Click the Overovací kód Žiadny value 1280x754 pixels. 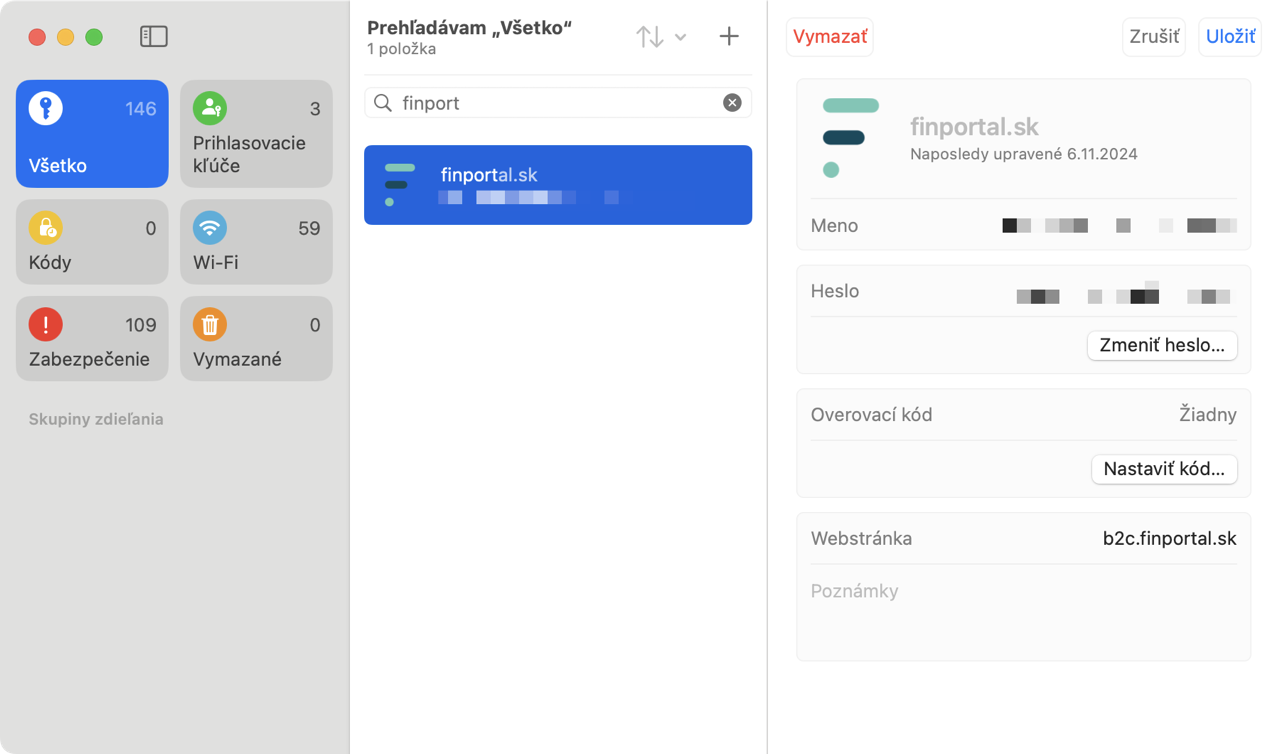point(1207,414)
